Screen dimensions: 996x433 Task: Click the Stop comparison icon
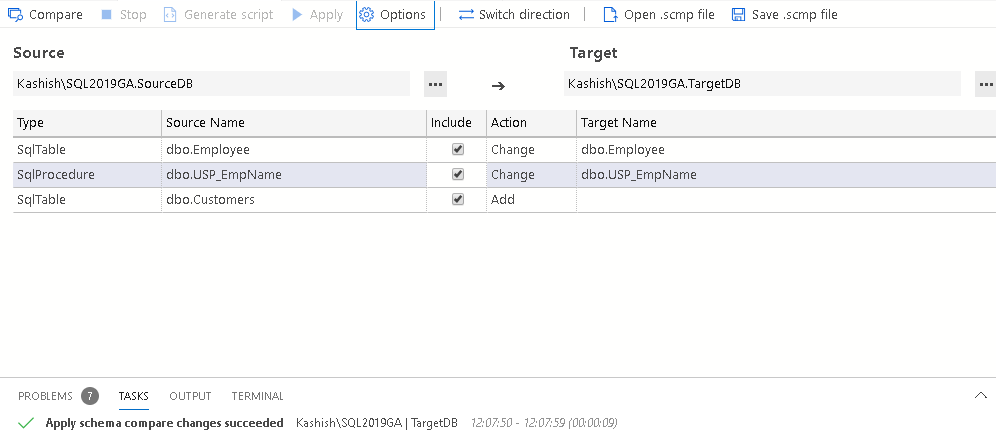click(107, 15)
